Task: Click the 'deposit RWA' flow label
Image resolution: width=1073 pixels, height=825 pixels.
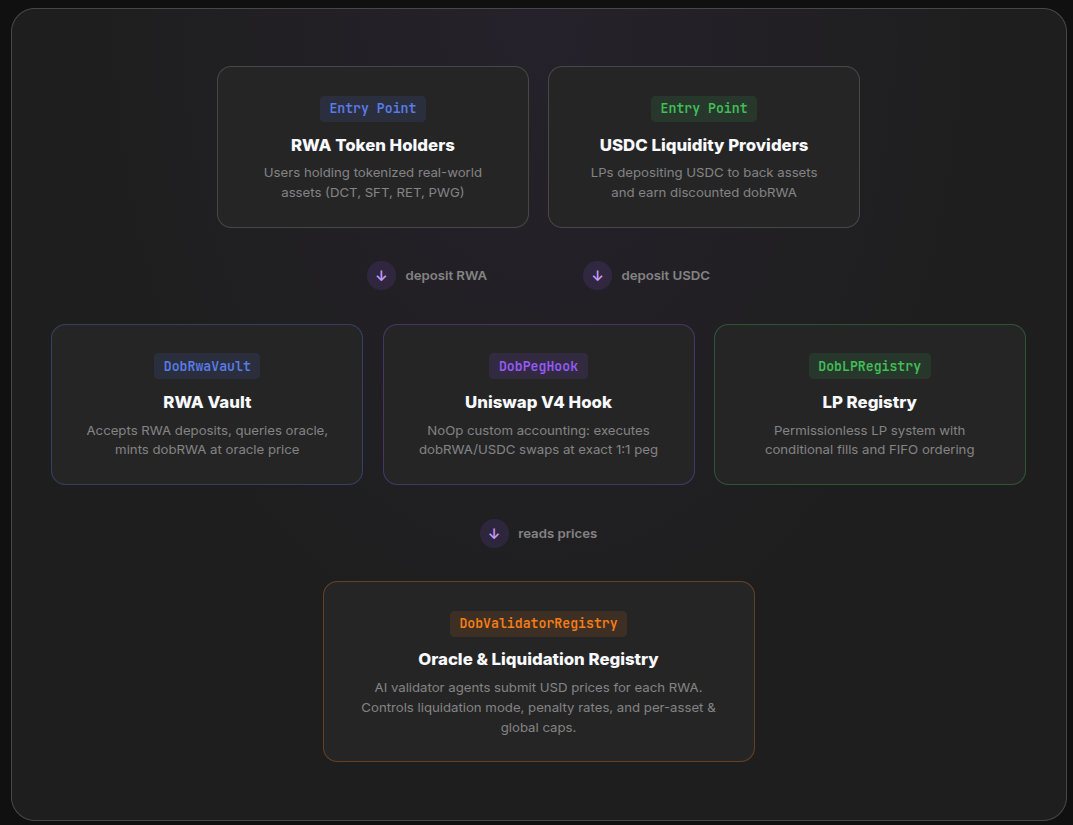Action: click(446, 275)
